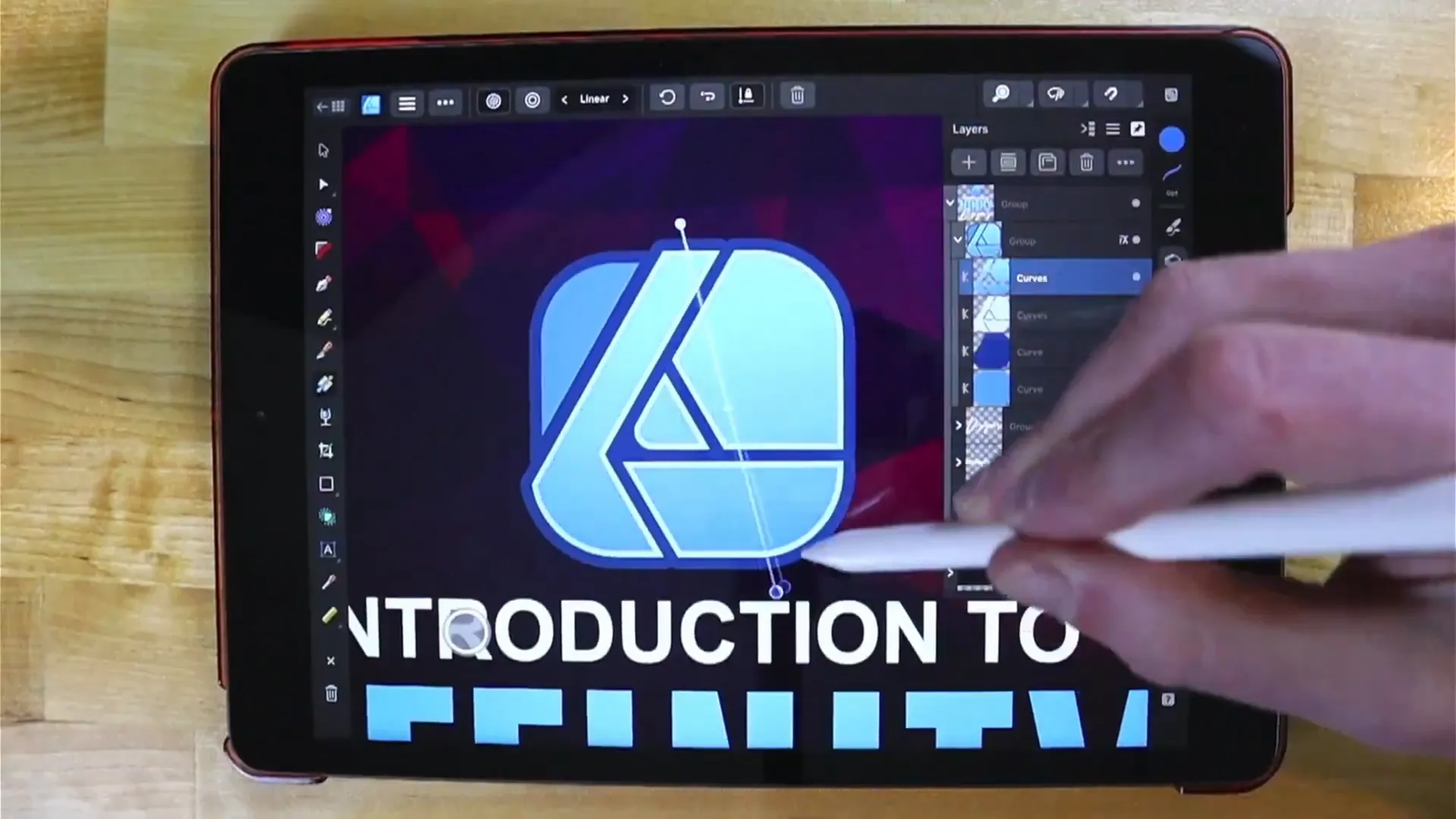
Task: Select the Move tool
Action: (324, 150)
